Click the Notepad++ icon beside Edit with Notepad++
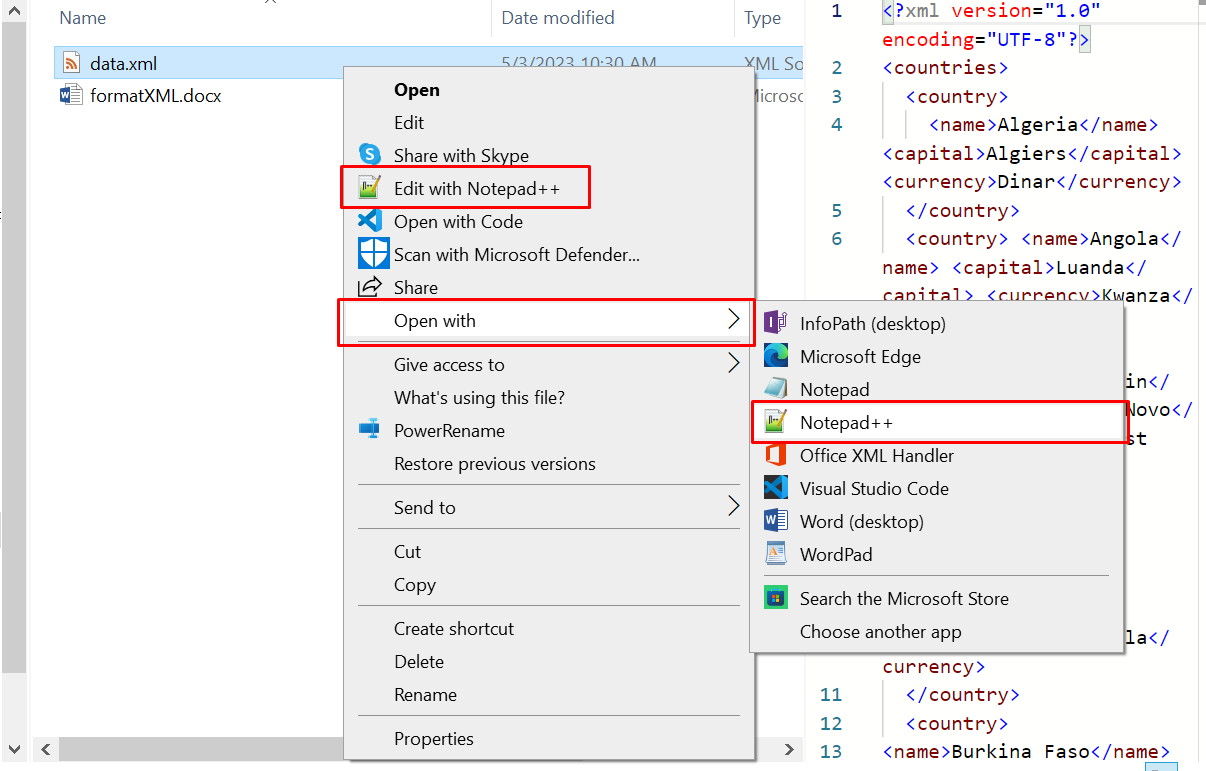This screenshot has width=1206, height=771. pyautogui.click(x=371, y=188)
